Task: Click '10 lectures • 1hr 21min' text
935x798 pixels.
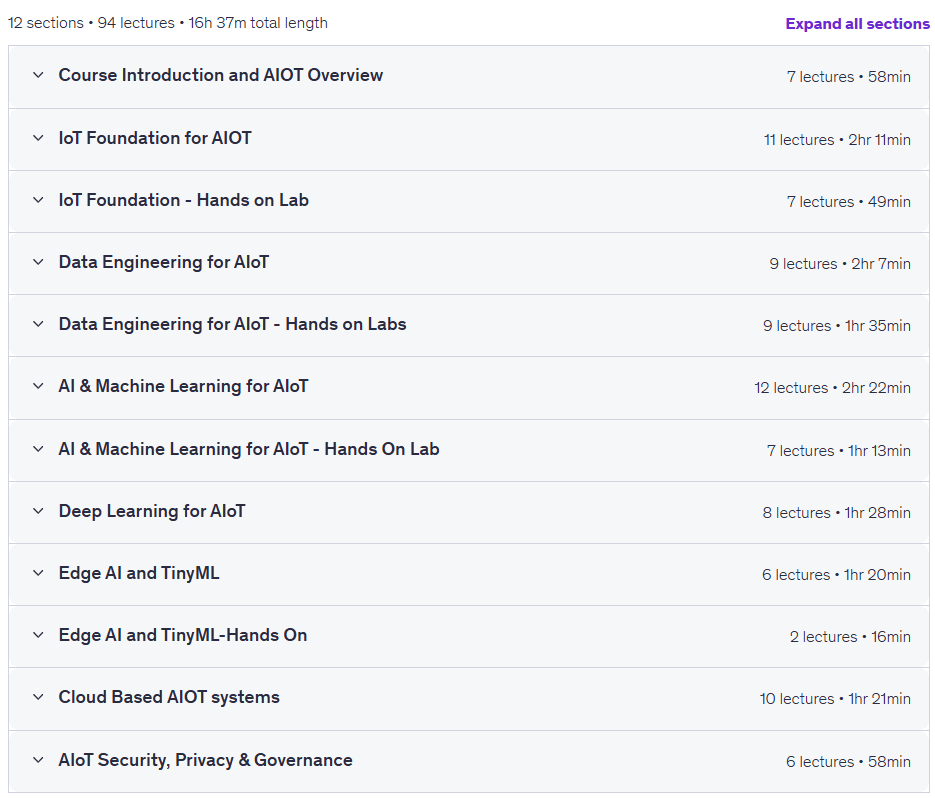Action: (835, 699)
